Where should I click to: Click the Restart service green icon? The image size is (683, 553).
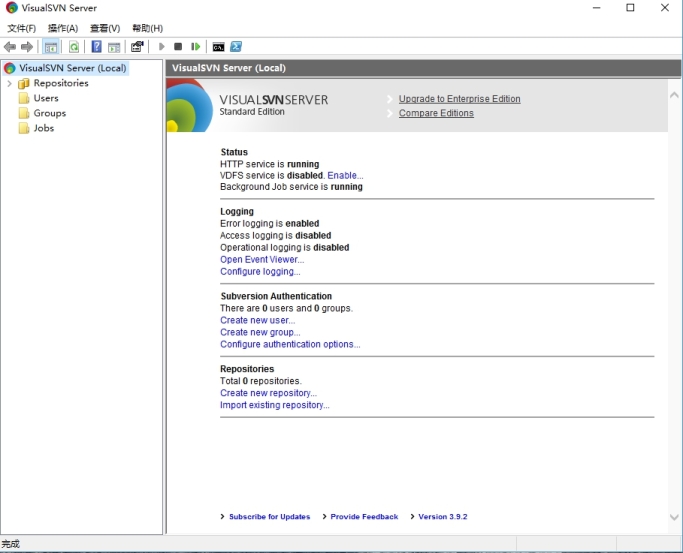(x=196, y=47)
